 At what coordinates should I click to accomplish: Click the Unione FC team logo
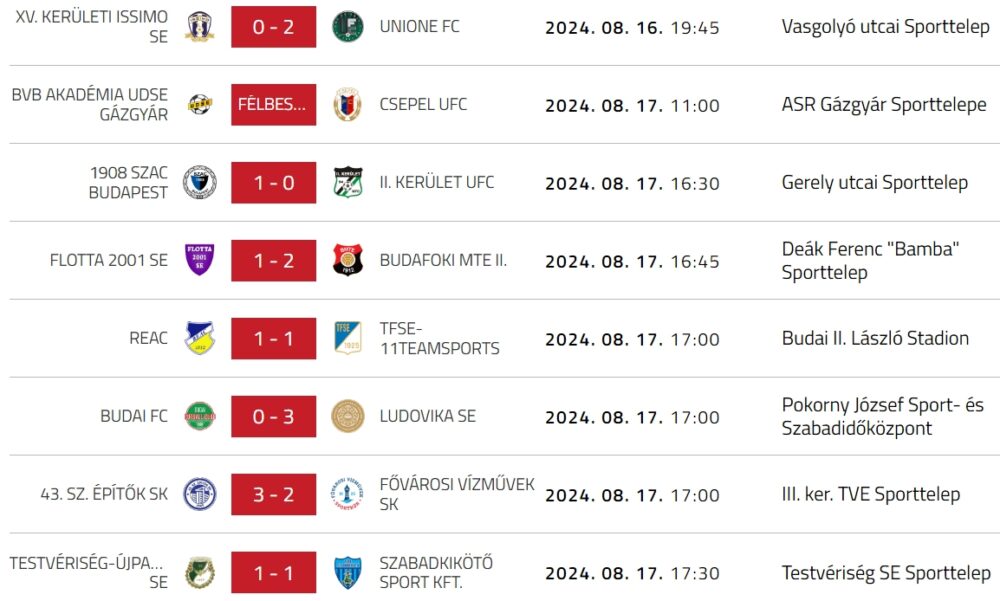coord(348,27)
